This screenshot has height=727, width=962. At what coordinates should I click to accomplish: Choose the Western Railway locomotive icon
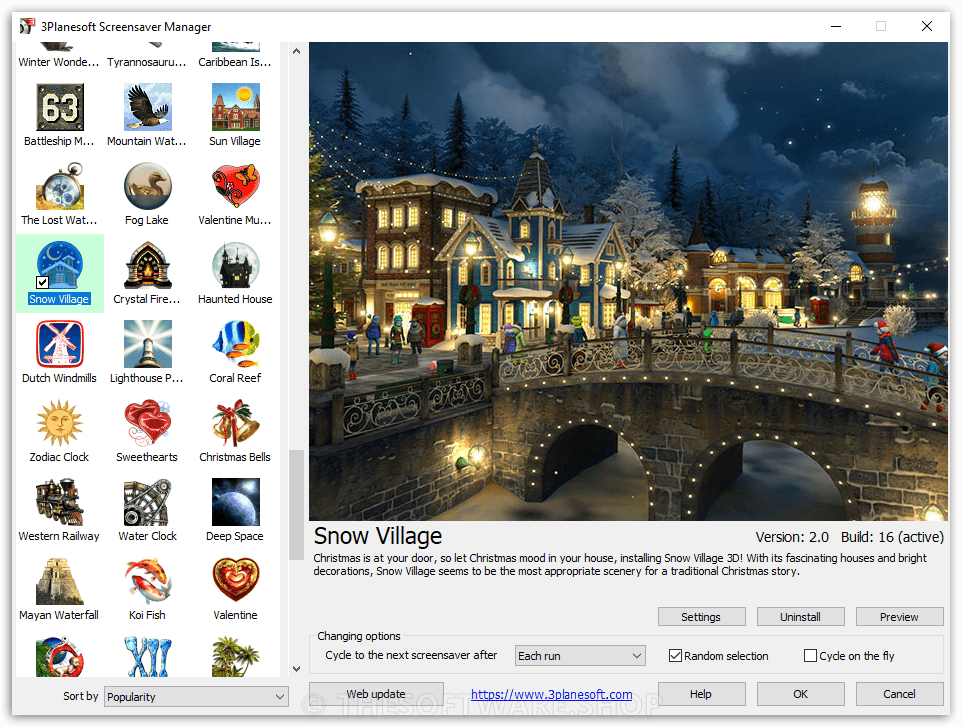(60, 502)
